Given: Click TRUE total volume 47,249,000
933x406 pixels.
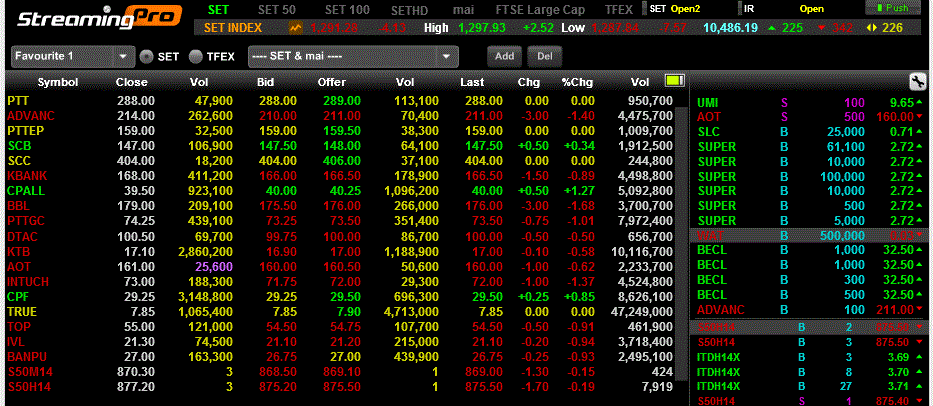Looking at the screenshot, I should coord(642,312).
